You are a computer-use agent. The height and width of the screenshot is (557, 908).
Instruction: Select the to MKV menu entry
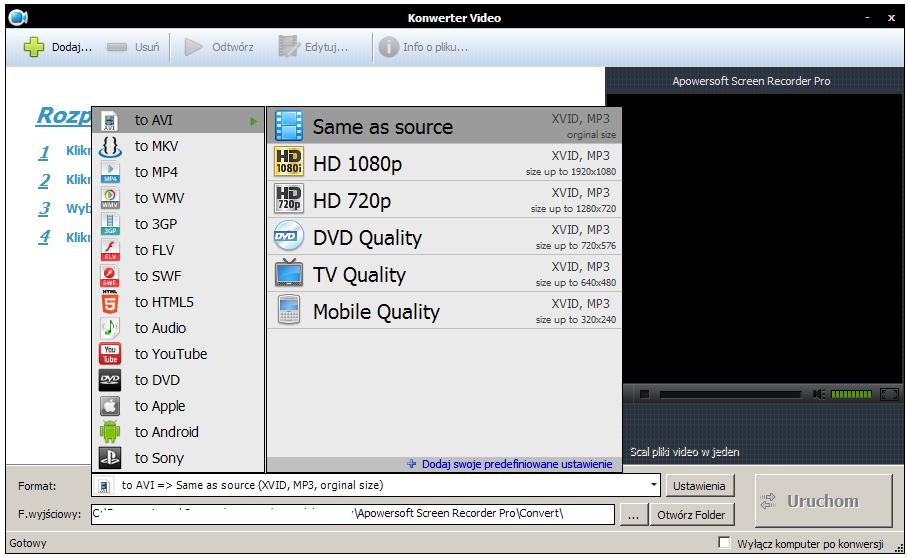point(178,146)
